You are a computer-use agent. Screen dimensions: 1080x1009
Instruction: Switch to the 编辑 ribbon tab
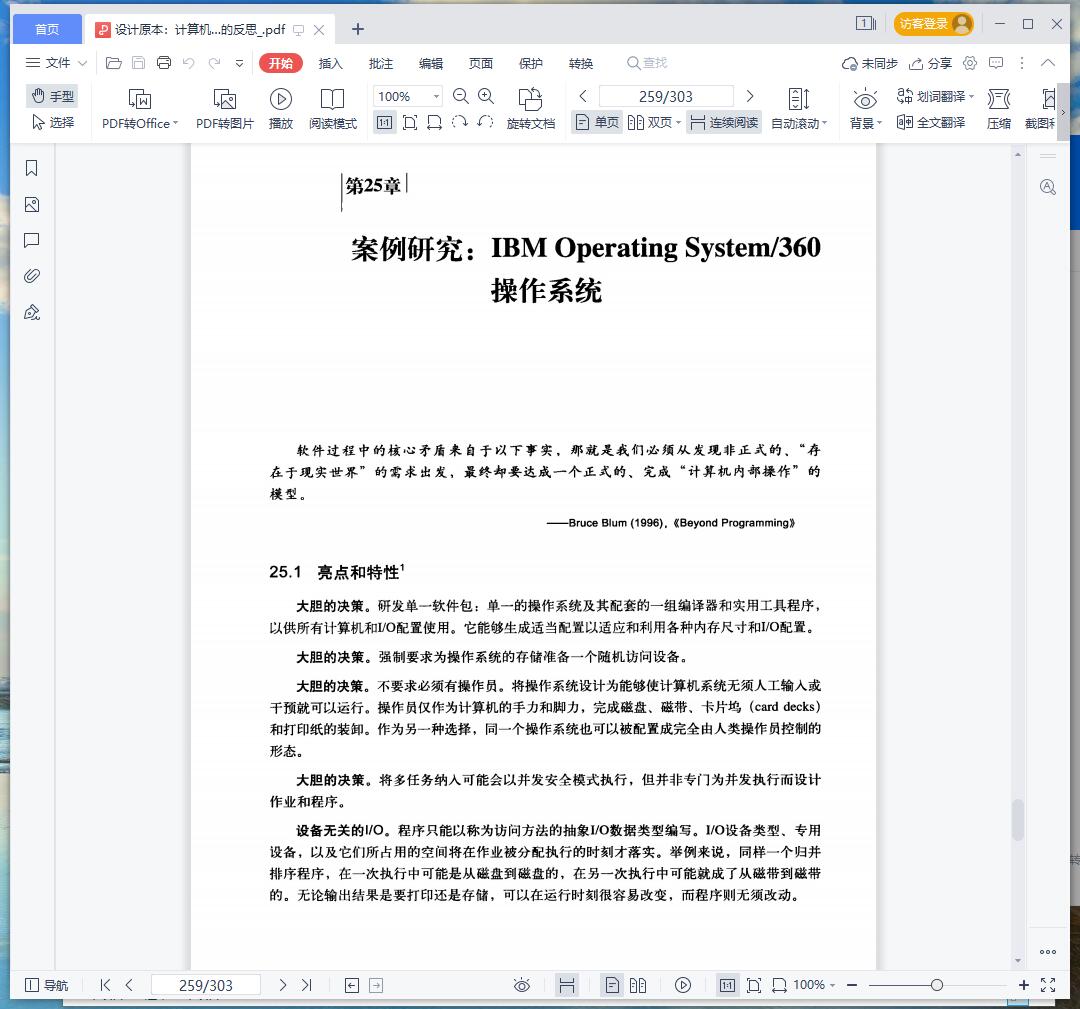(431, 63)
